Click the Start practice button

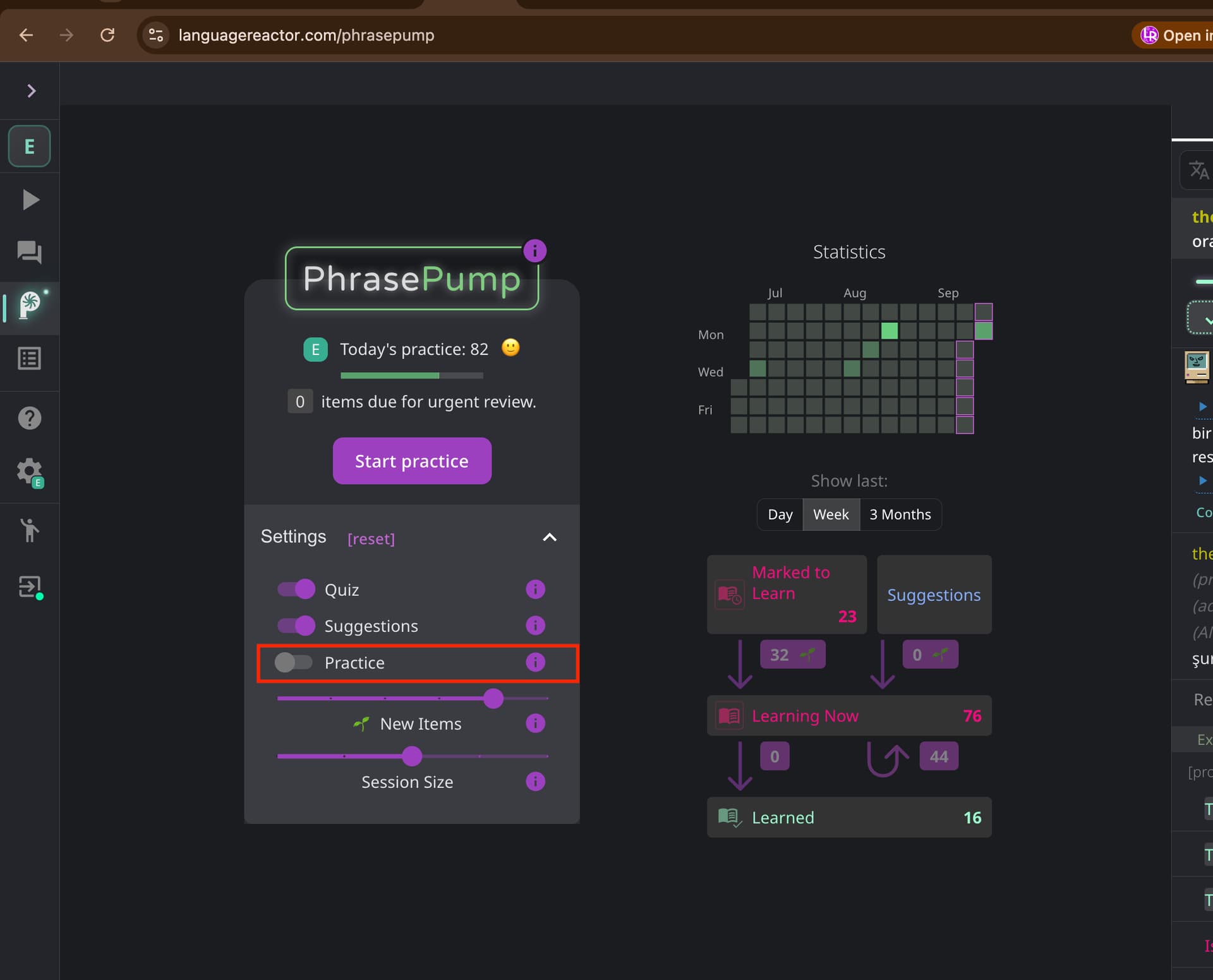[412, 461]
